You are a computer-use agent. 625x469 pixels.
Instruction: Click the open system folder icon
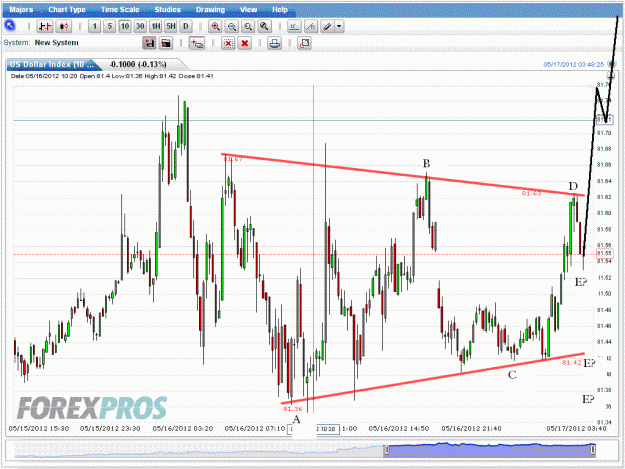point(166,43)
